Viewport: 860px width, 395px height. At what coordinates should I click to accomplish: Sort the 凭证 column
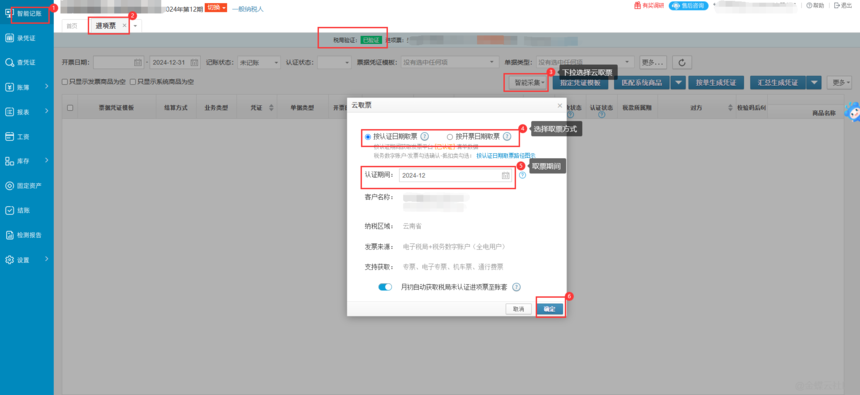click(271, 108)
